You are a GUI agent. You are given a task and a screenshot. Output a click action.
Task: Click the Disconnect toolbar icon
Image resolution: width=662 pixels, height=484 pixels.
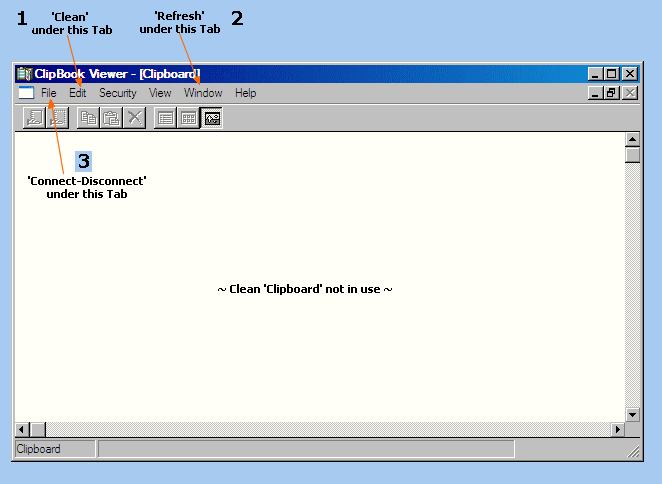tap(57, 118)
